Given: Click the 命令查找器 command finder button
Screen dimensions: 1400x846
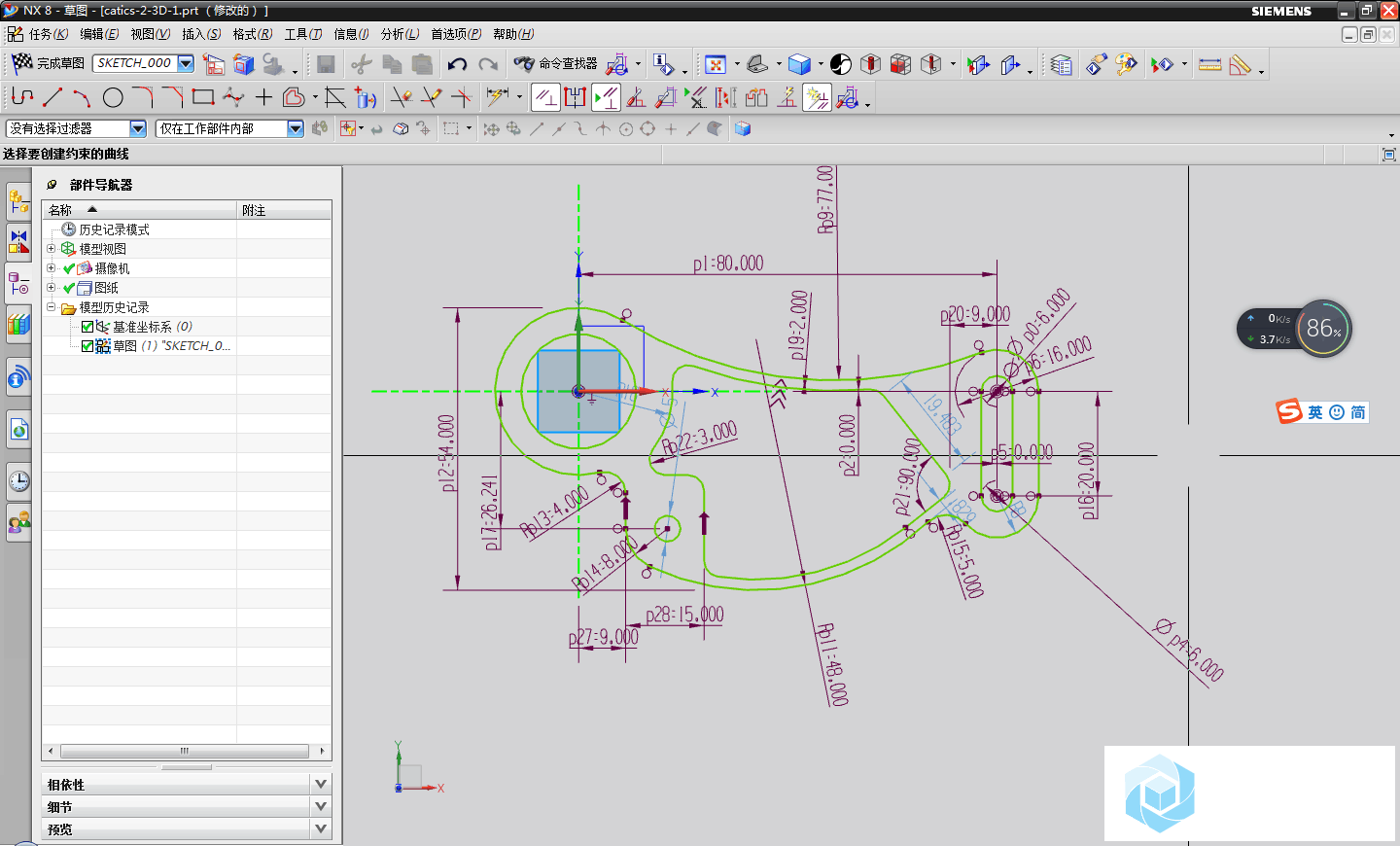Looking at the screenshot, I should coord(556,63).
